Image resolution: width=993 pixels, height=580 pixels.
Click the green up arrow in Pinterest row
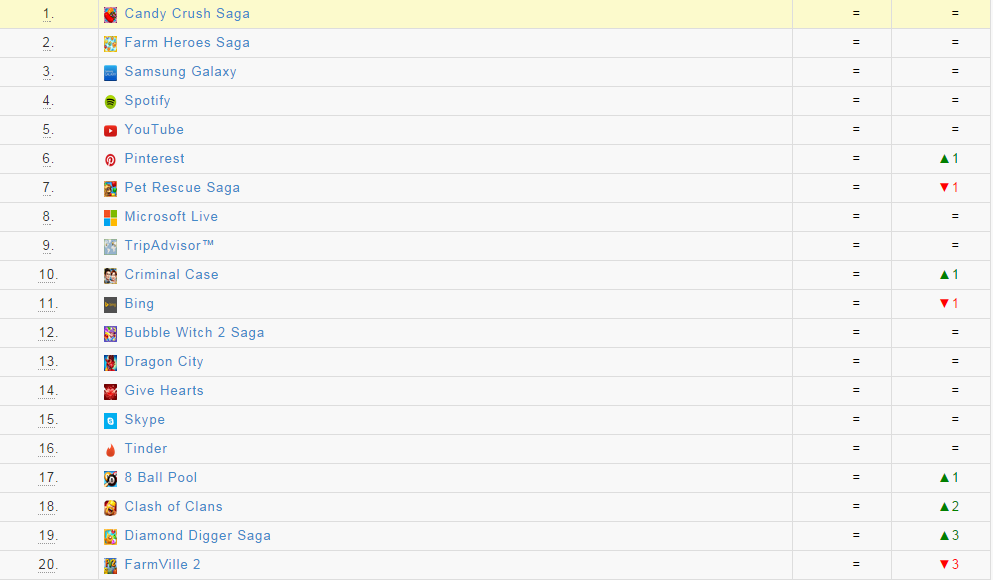click(x=943, y=159)
